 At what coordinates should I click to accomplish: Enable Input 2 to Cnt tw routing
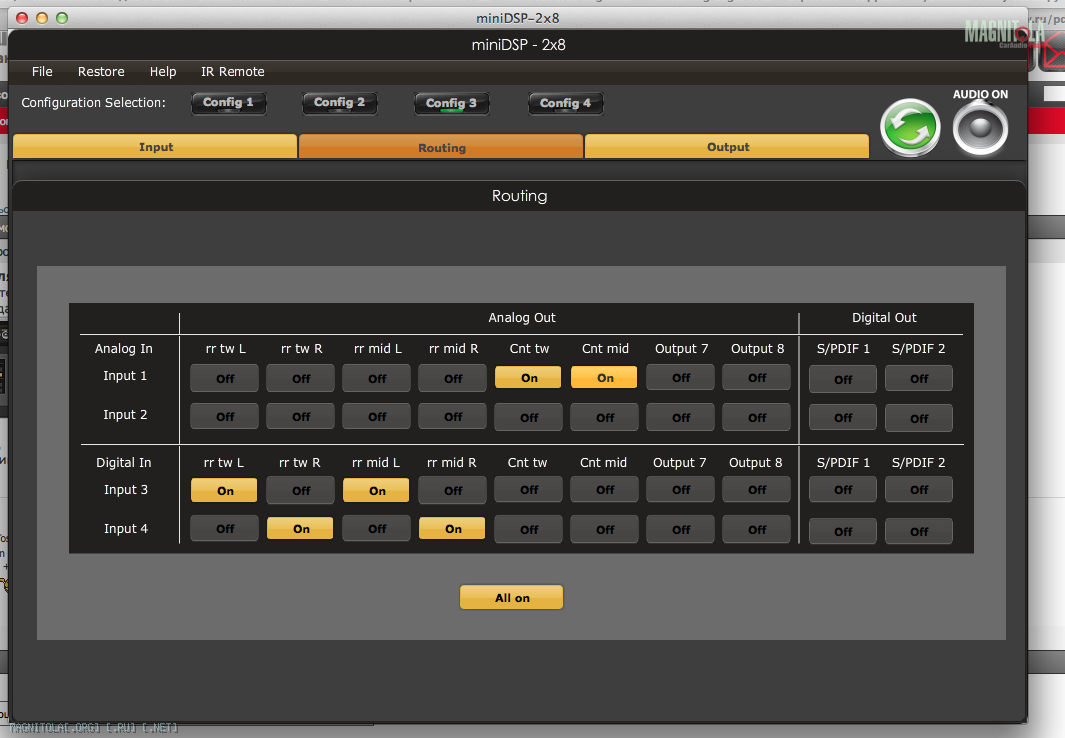coord(528,418)
